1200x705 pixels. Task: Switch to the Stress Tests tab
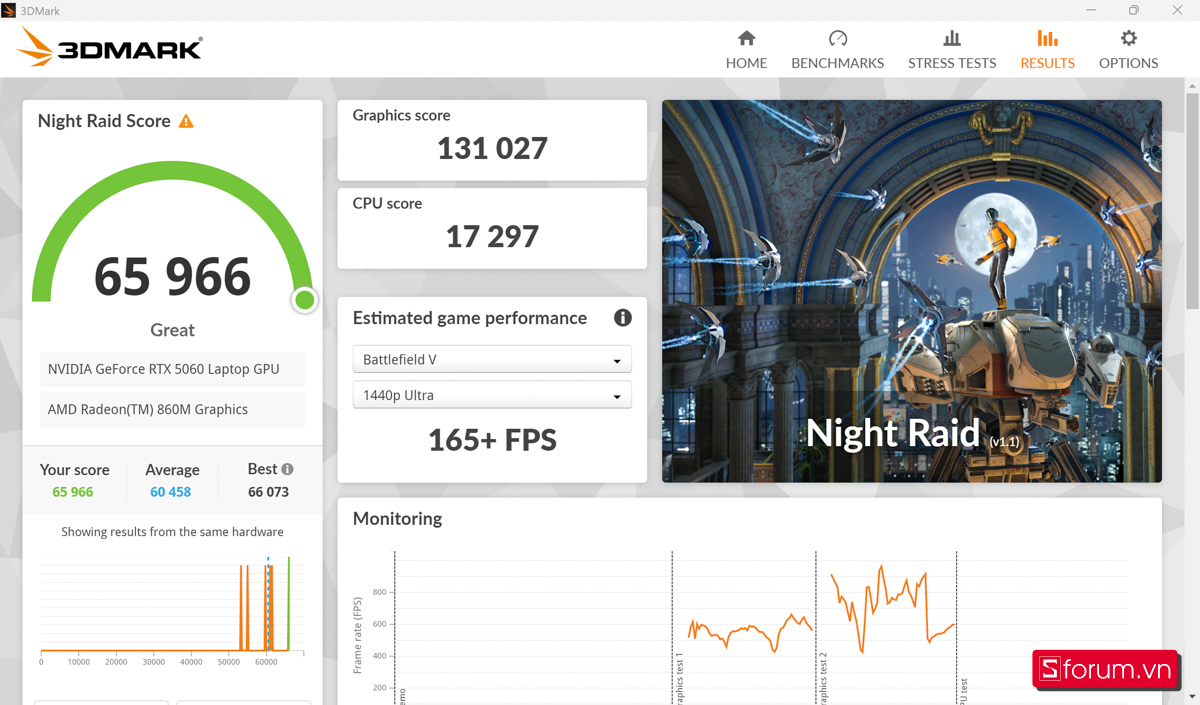click(952, 49)
